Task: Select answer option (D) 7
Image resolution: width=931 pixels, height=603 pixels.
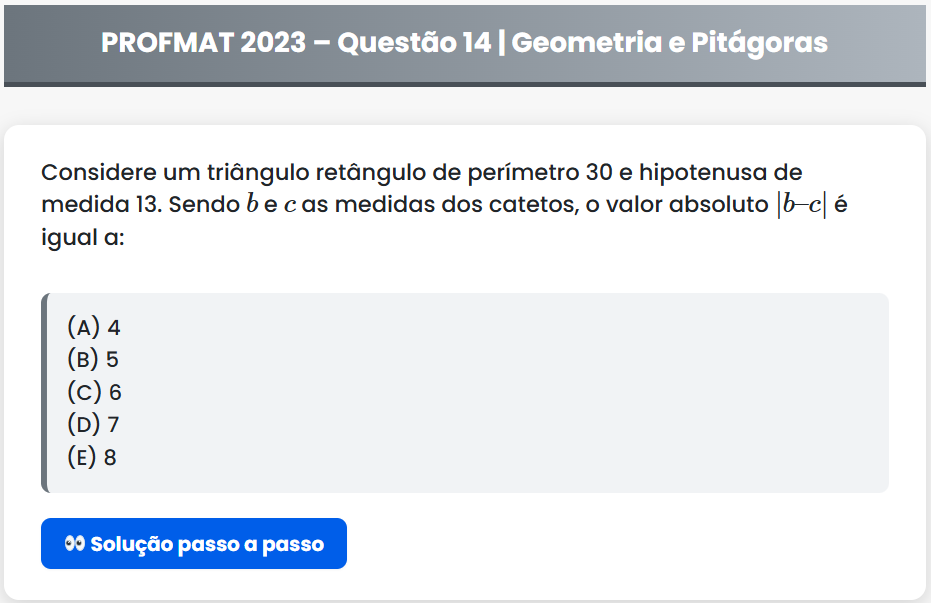Action: (x=93, y=425)
